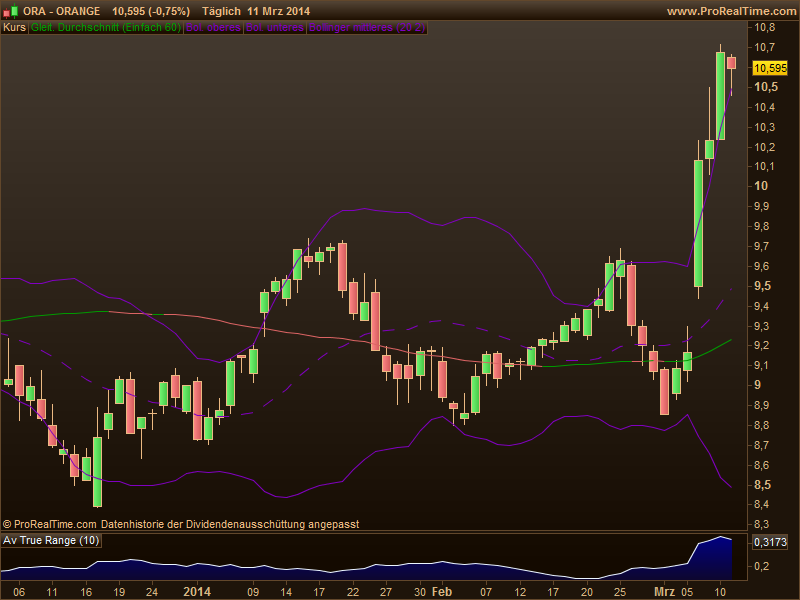
Task: Click the '10,595 (-0,75%)' quote text
Action: tap(151, 11)
